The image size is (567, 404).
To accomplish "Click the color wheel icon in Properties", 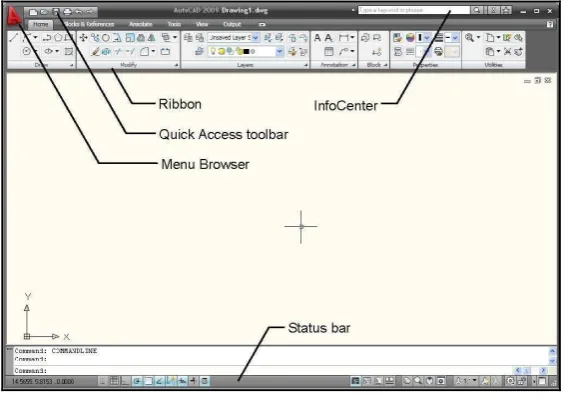I will pos(410,38).
